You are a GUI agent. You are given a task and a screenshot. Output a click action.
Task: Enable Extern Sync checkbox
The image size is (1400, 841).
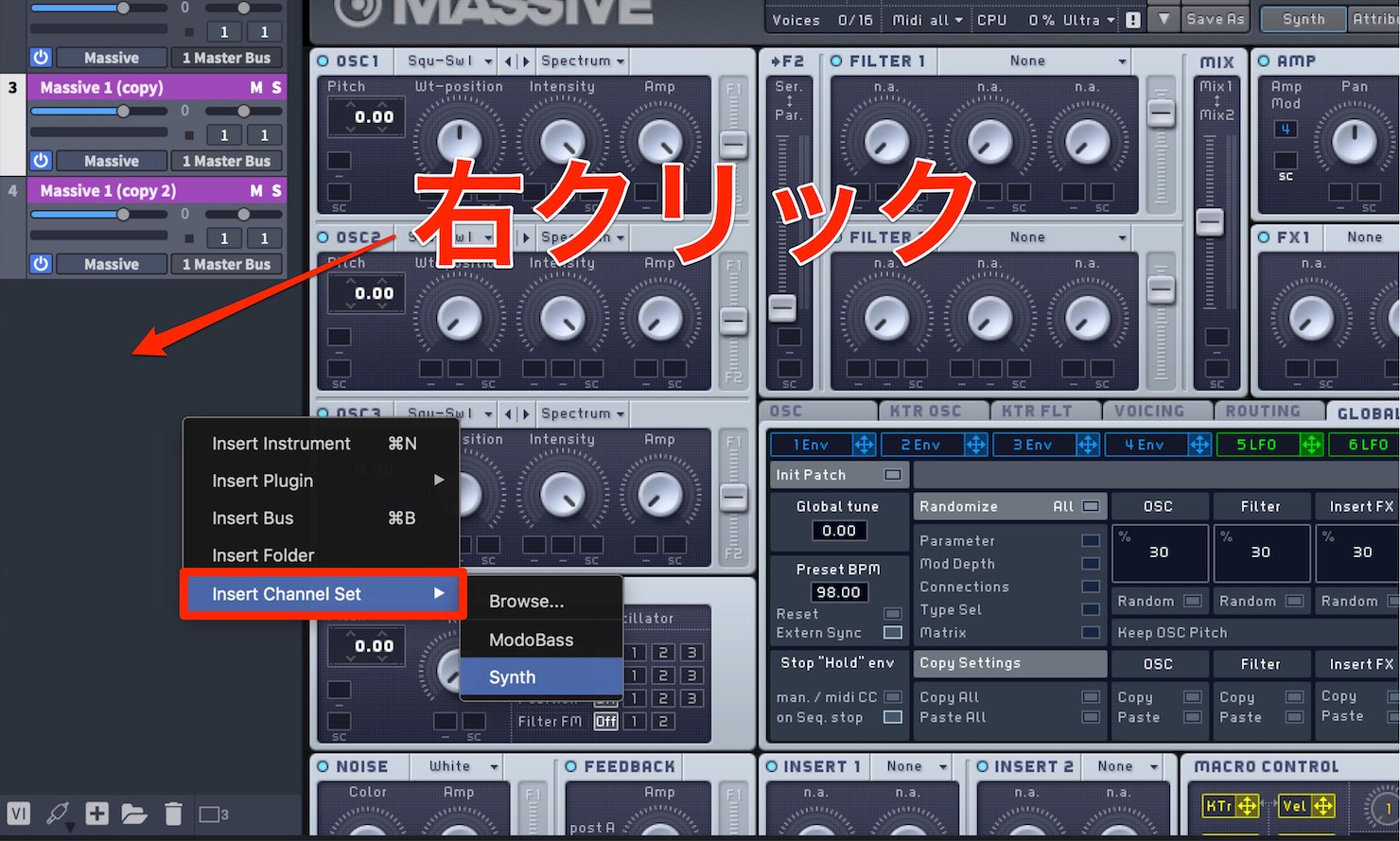892,632
